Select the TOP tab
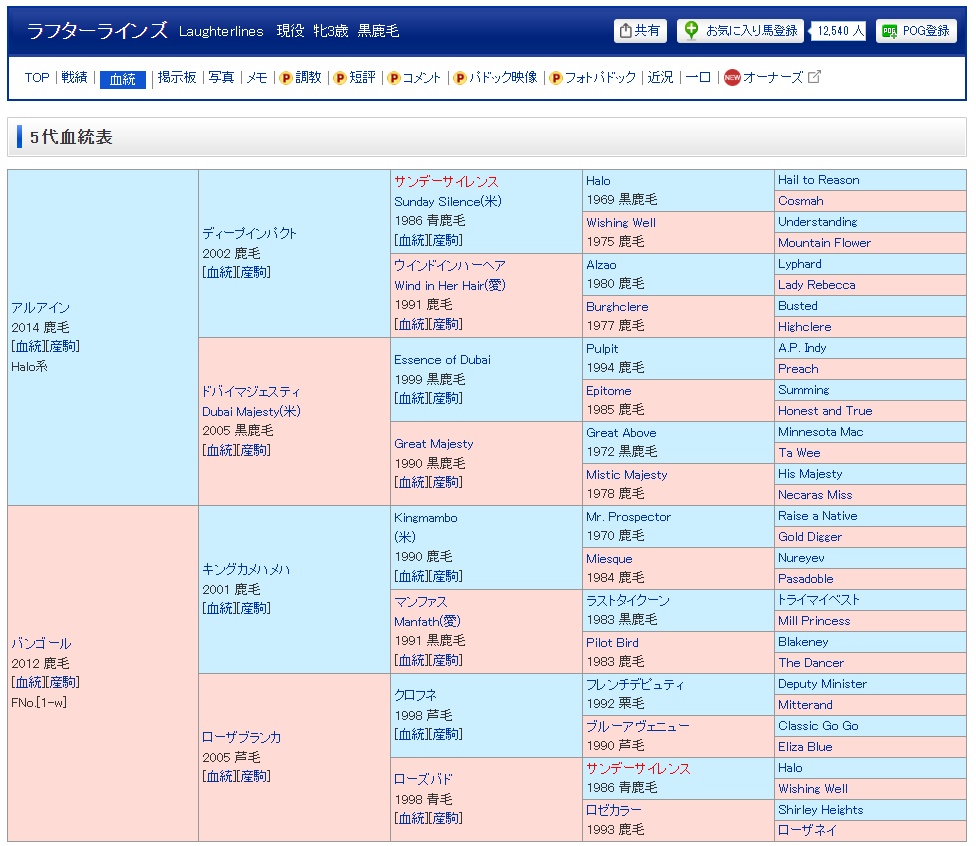 click(x=37, y=77)
